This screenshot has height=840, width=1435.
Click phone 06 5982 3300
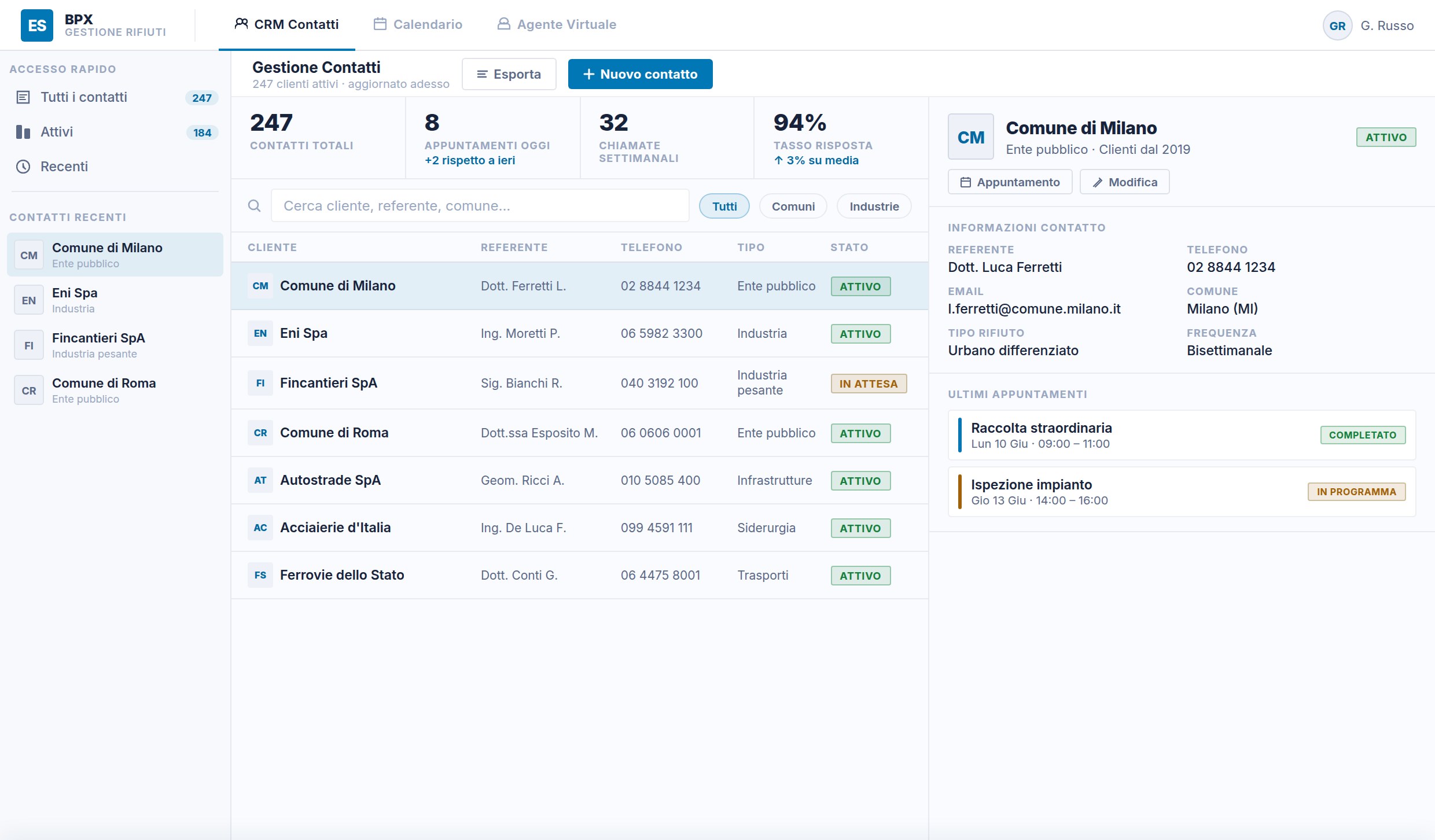(x=661, y=333)
